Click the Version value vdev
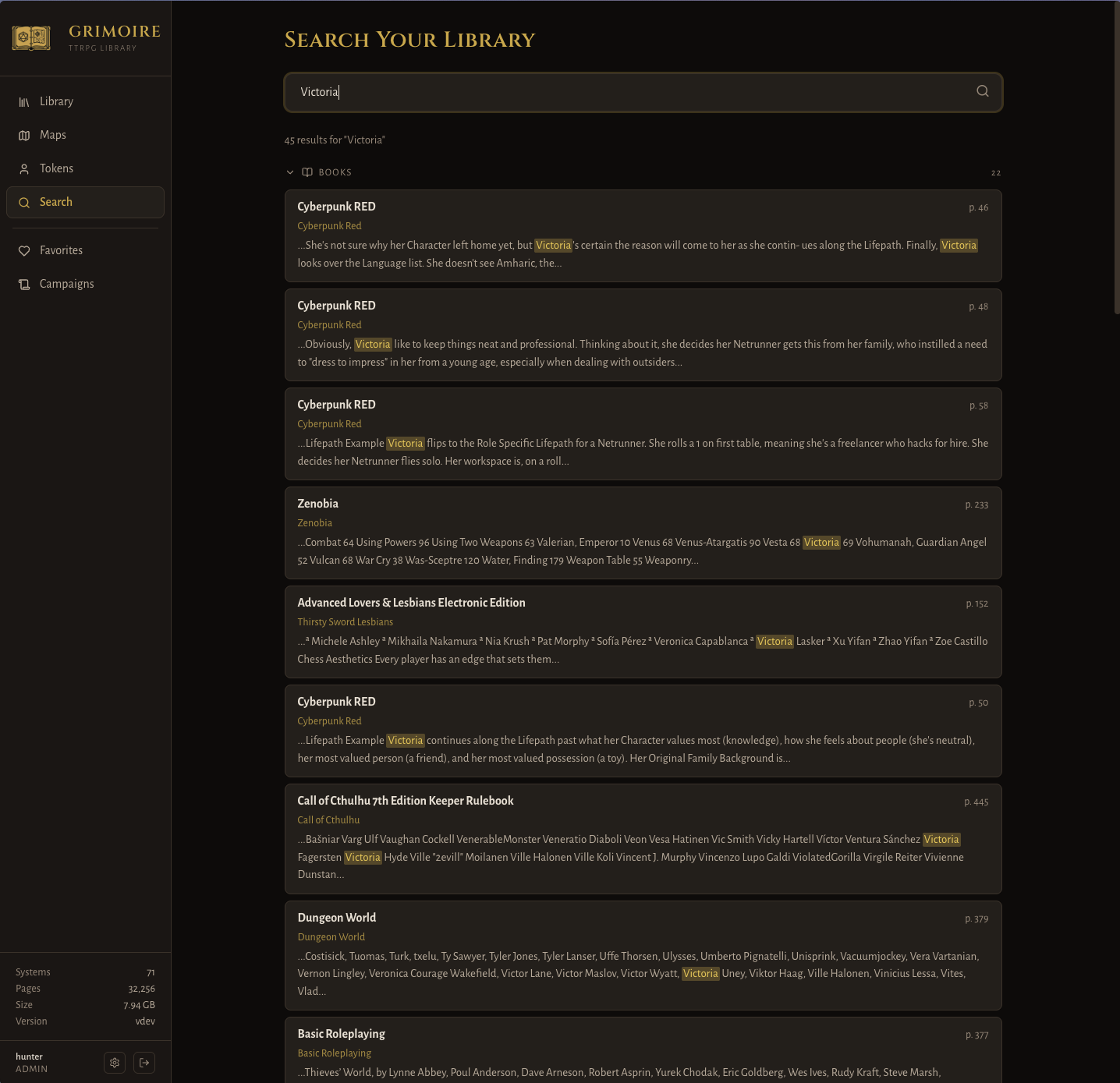The height and width of the screenshot is (1083, 1120). 145,1021
